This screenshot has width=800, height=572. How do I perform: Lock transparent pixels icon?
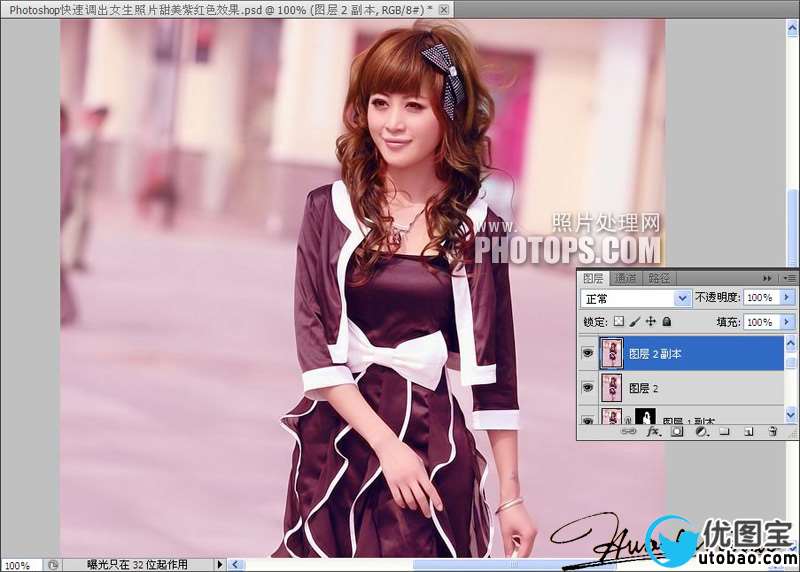(618, 321)
